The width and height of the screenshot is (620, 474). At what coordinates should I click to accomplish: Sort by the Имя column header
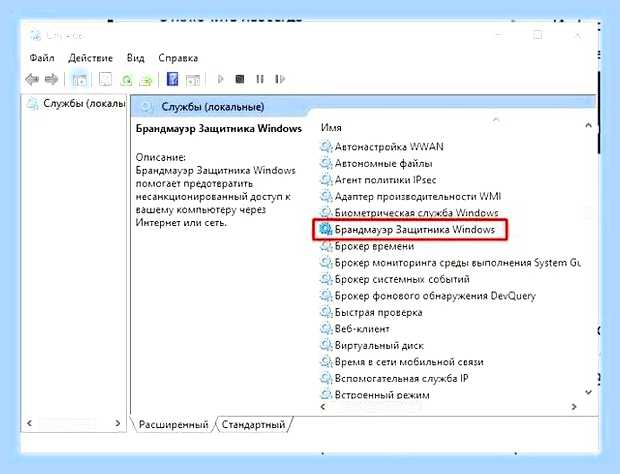331,128
